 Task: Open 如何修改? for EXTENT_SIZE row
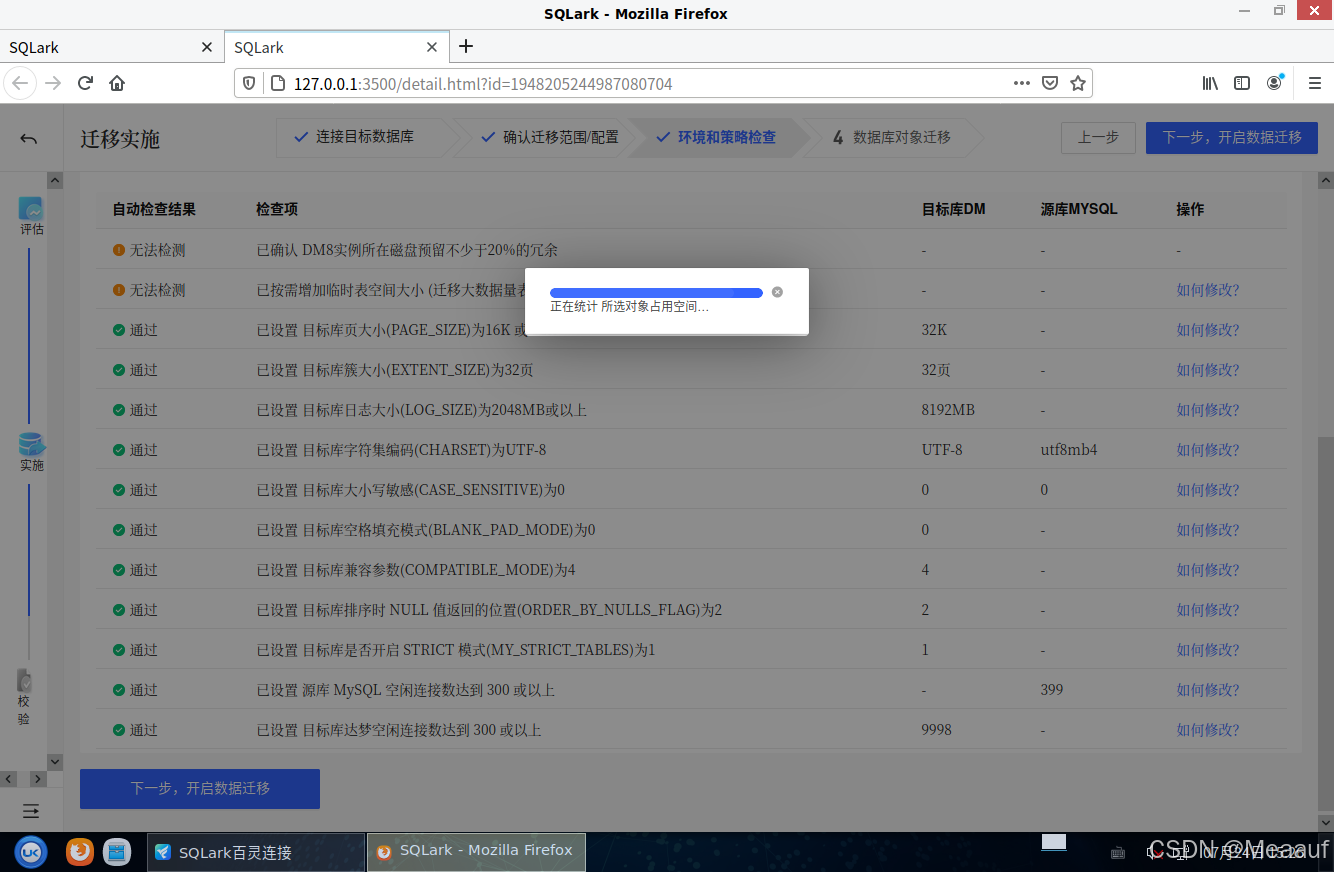[1207, 370]
